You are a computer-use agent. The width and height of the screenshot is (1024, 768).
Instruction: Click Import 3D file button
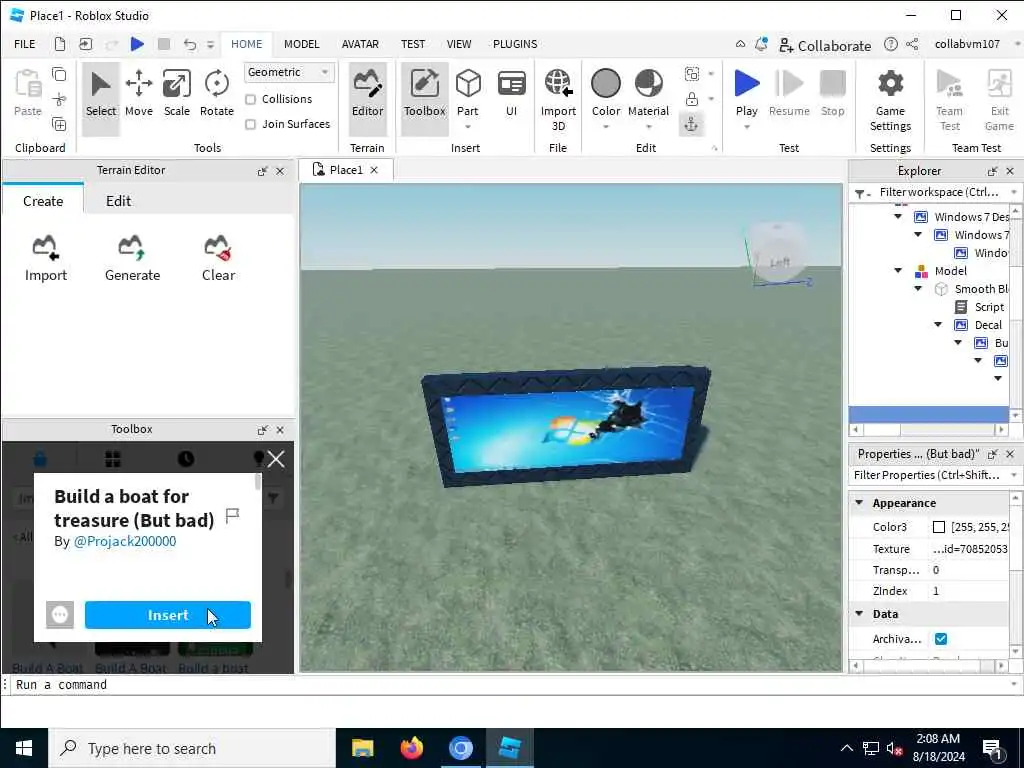click(558, 100)
